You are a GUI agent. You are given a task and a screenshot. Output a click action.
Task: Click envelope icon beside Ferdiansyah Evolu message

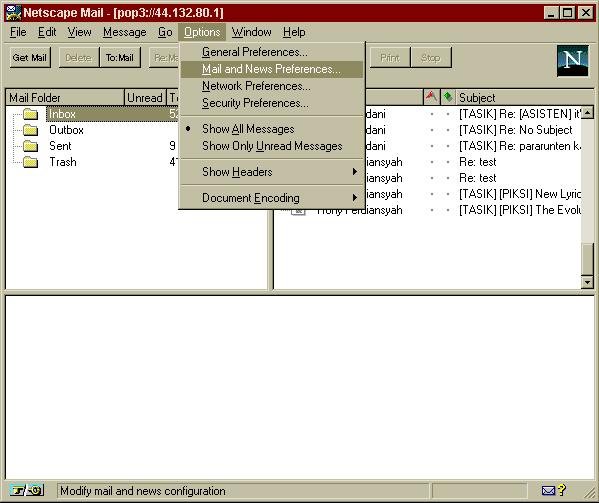pos(298,211)
